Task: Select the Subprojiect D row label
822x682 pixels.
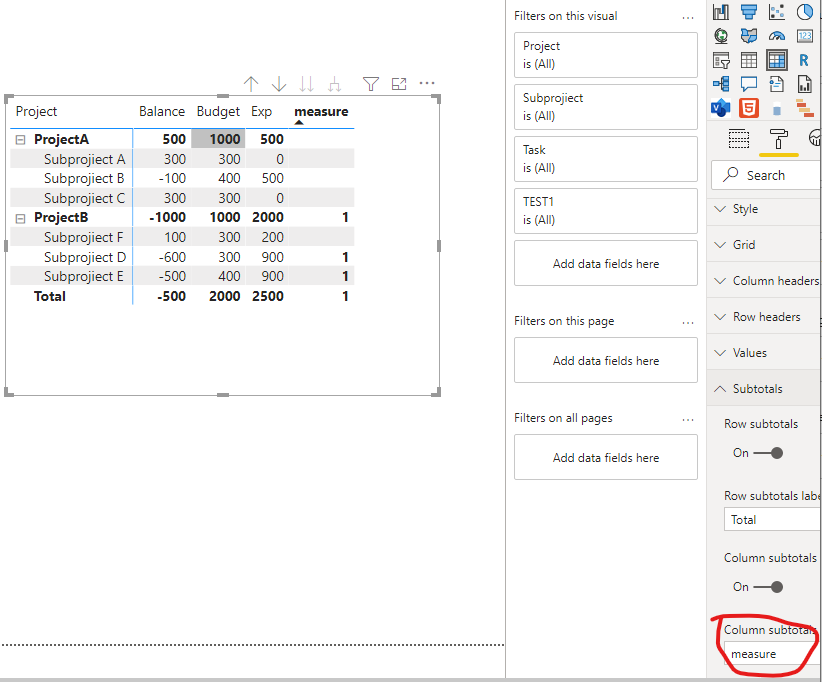Action: [x=84, y=257]
